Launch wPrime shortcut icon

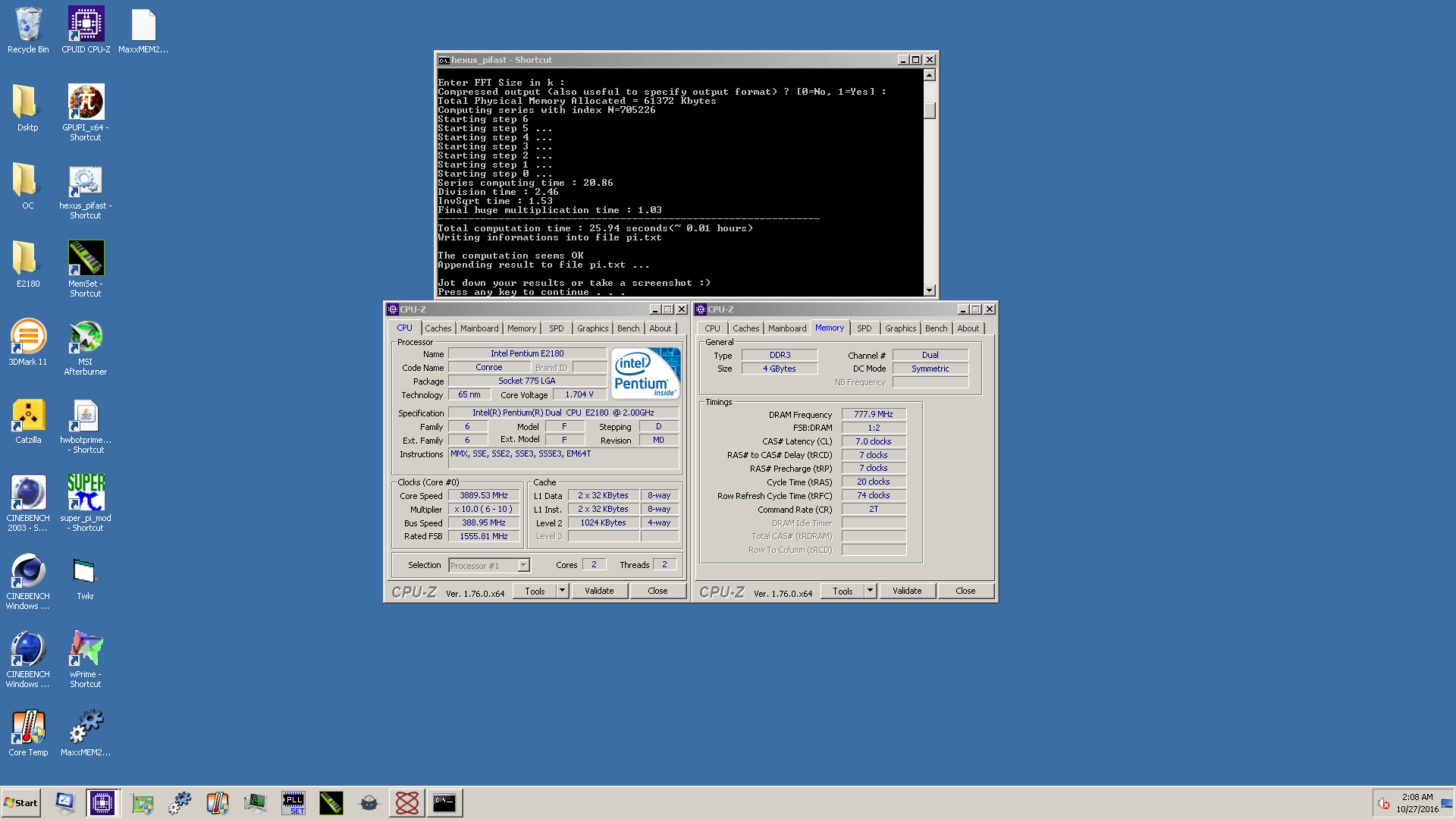86,660
